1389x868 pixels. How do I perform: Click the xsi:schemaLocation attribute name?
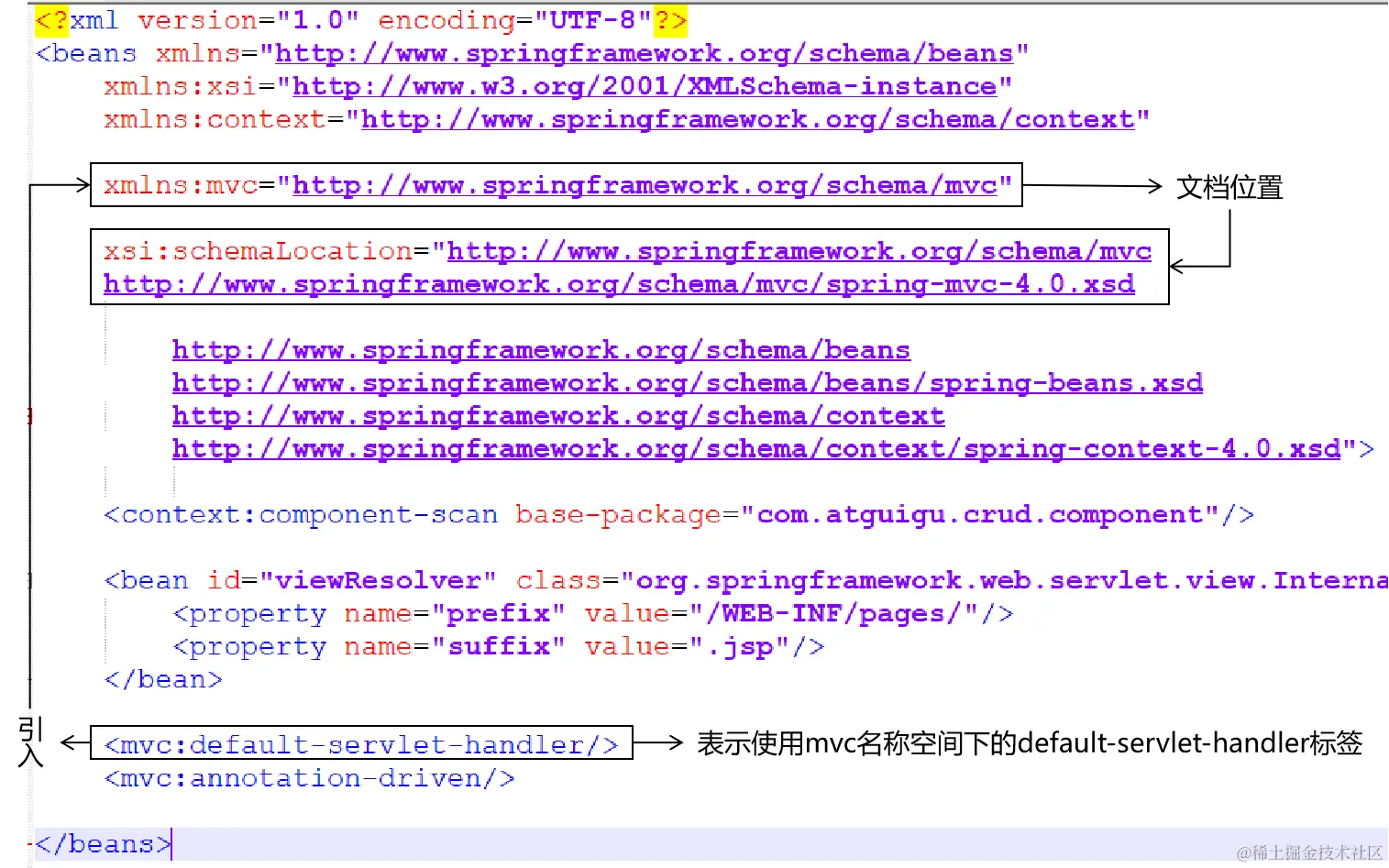[258, 252]
